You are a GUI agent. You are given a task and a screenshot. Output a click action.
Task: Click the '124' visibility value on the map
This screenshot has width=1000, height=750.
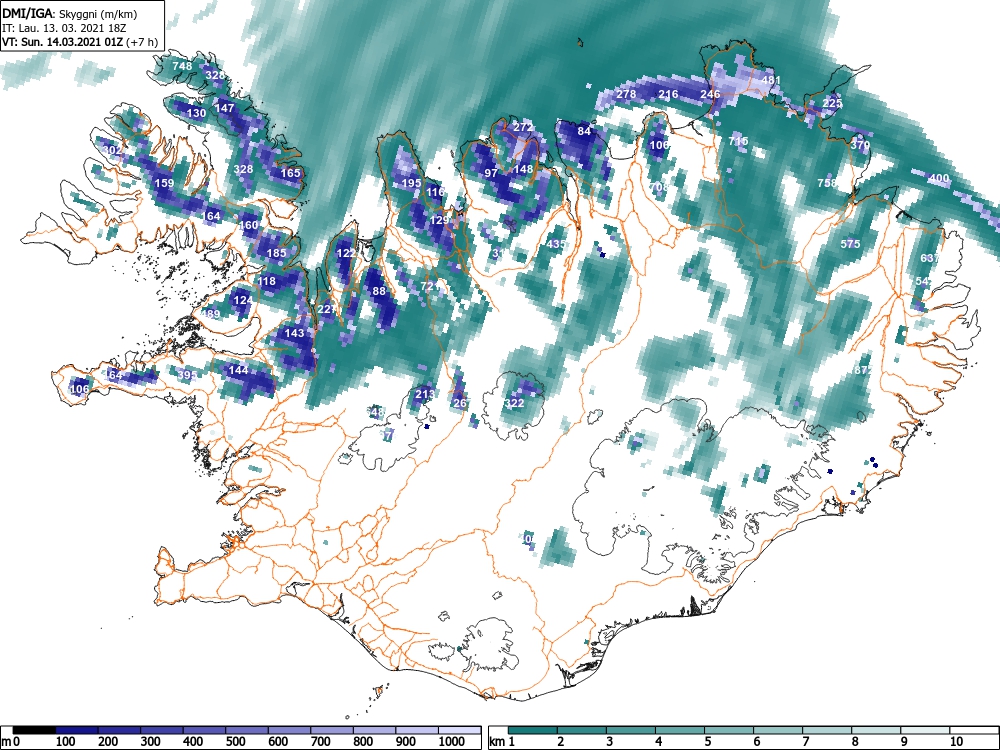(243, 300)
